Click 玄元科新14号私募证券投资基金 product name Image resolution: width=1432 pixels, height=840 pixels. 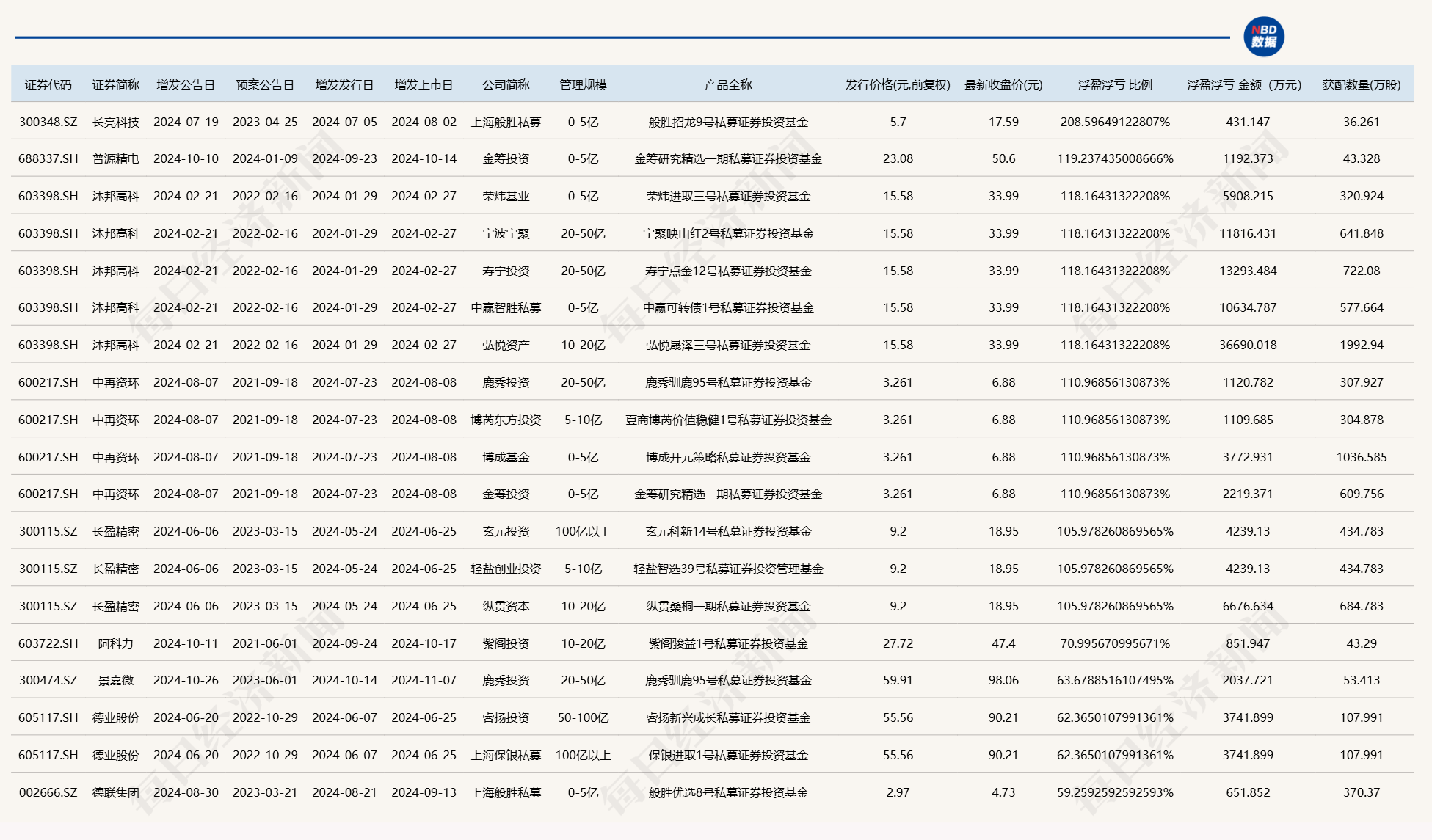[728, 531]
